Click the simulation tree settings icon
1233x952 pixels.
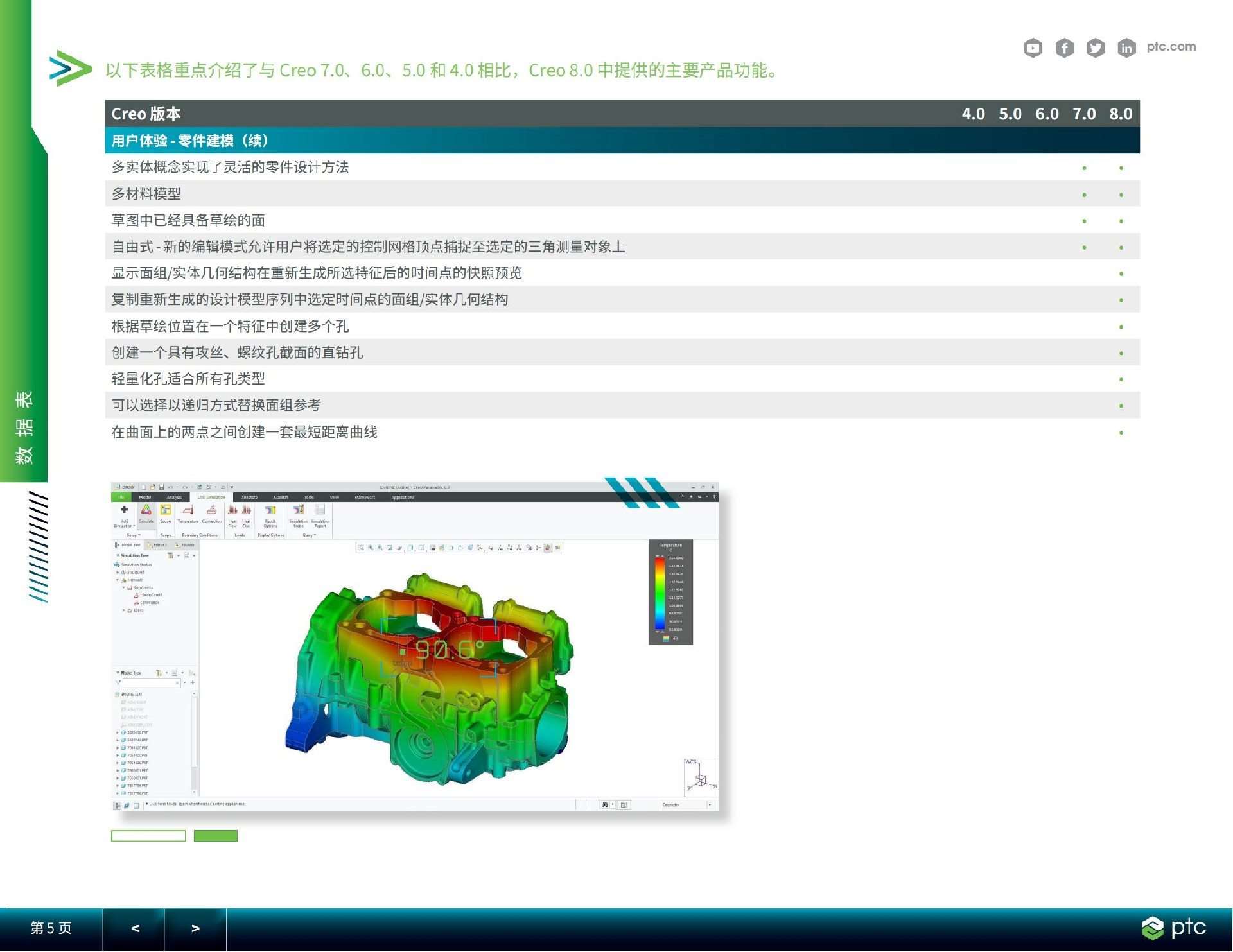tap(170, 555)
